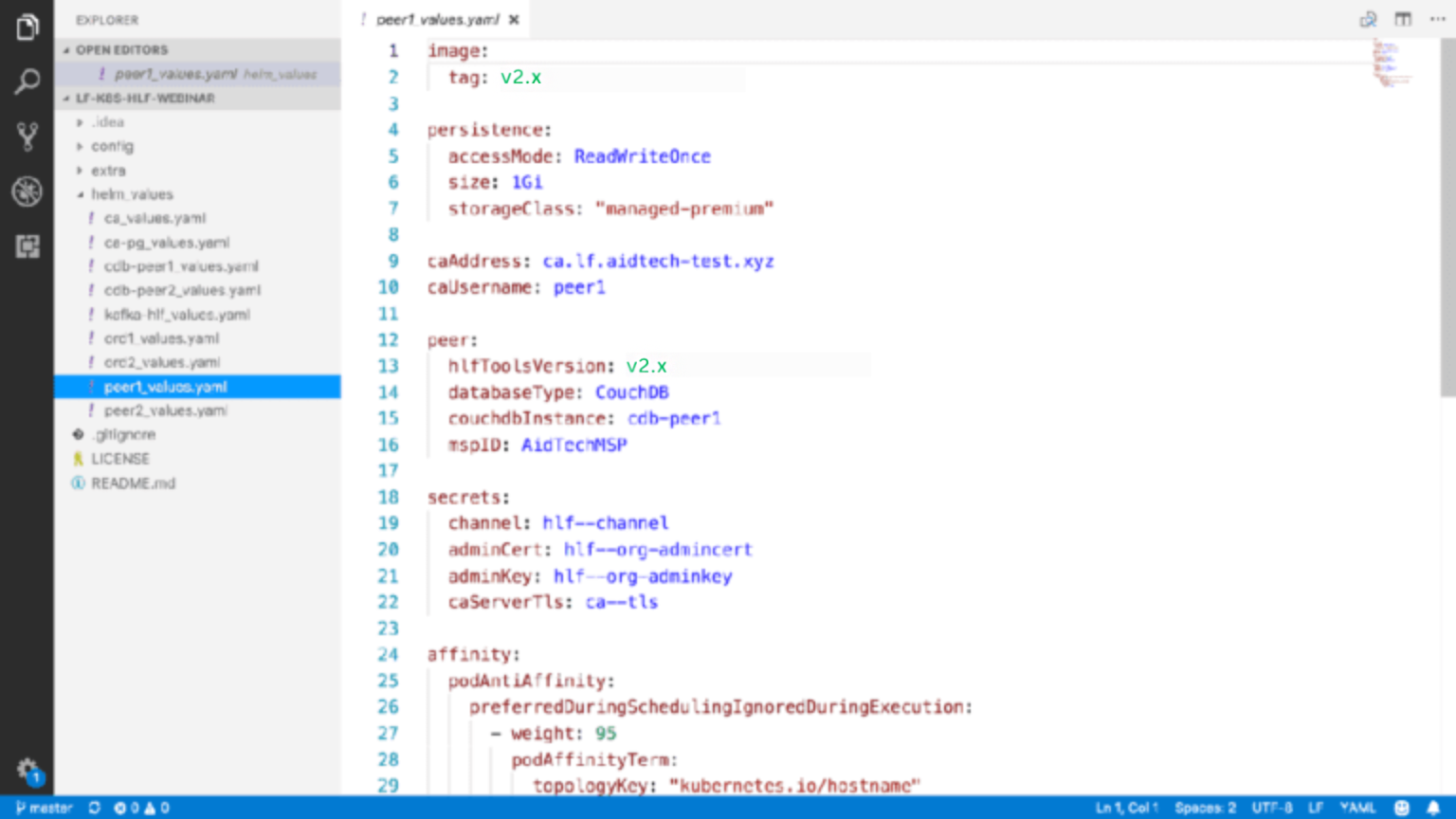
Task: Change the YAML language mode
Action: pyautogui.click(x=1356, y=808)
